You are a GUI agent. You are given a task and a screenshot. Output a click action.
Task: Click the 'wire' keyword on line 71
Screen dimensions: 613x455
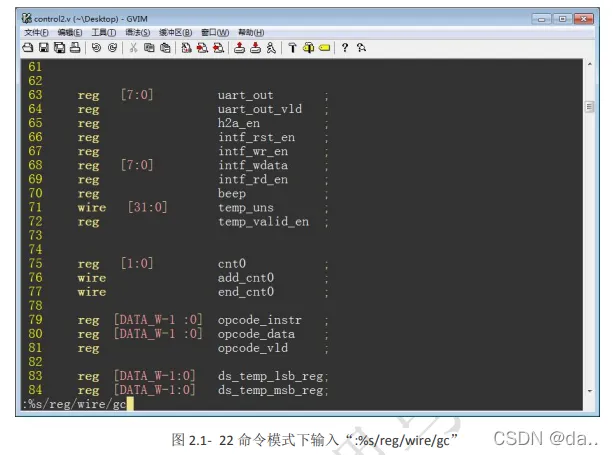[92, 208]
